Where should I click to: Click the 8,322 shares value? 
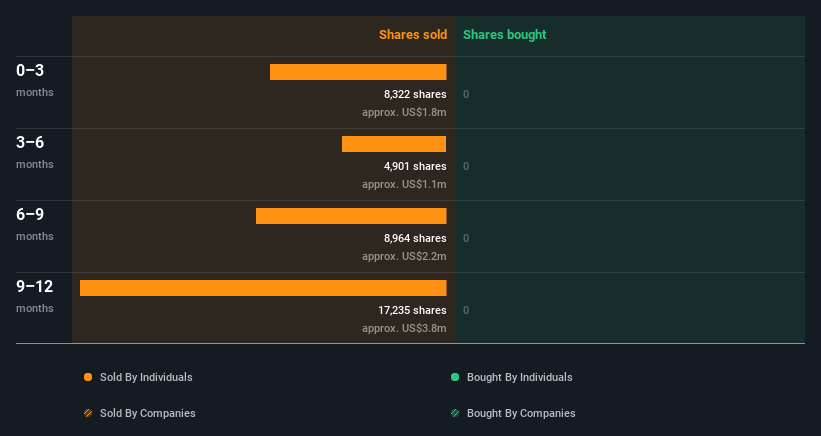[x=415, y=94]
